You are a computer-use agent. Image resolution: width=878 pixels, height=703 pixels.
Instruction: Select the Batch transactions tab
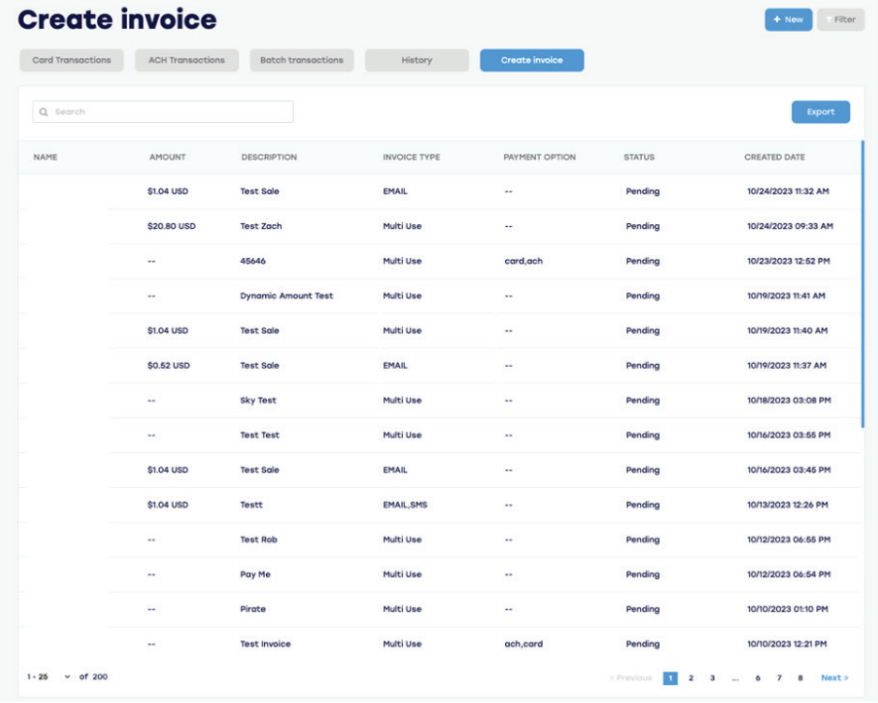pyautogui.click(x=303, y=60)
